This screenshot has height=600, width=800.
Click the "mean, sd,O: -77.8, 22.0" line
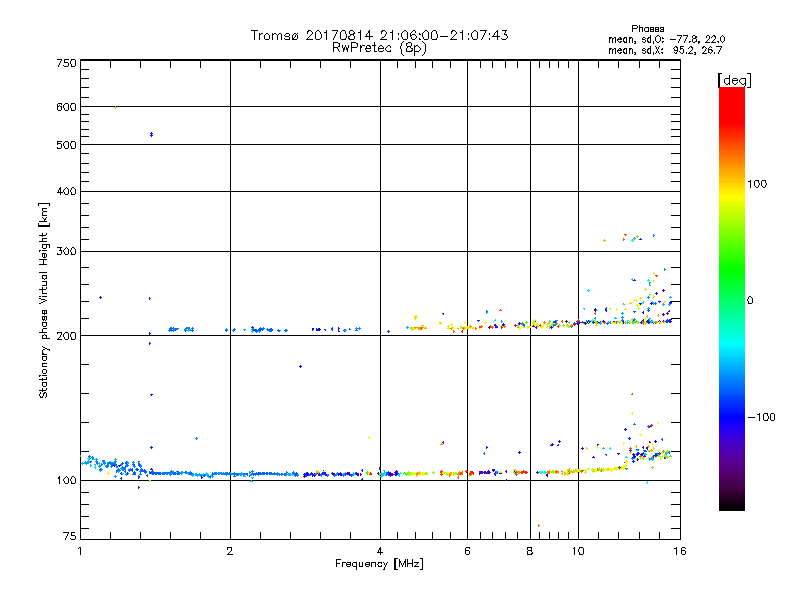[x=666, y=39]
